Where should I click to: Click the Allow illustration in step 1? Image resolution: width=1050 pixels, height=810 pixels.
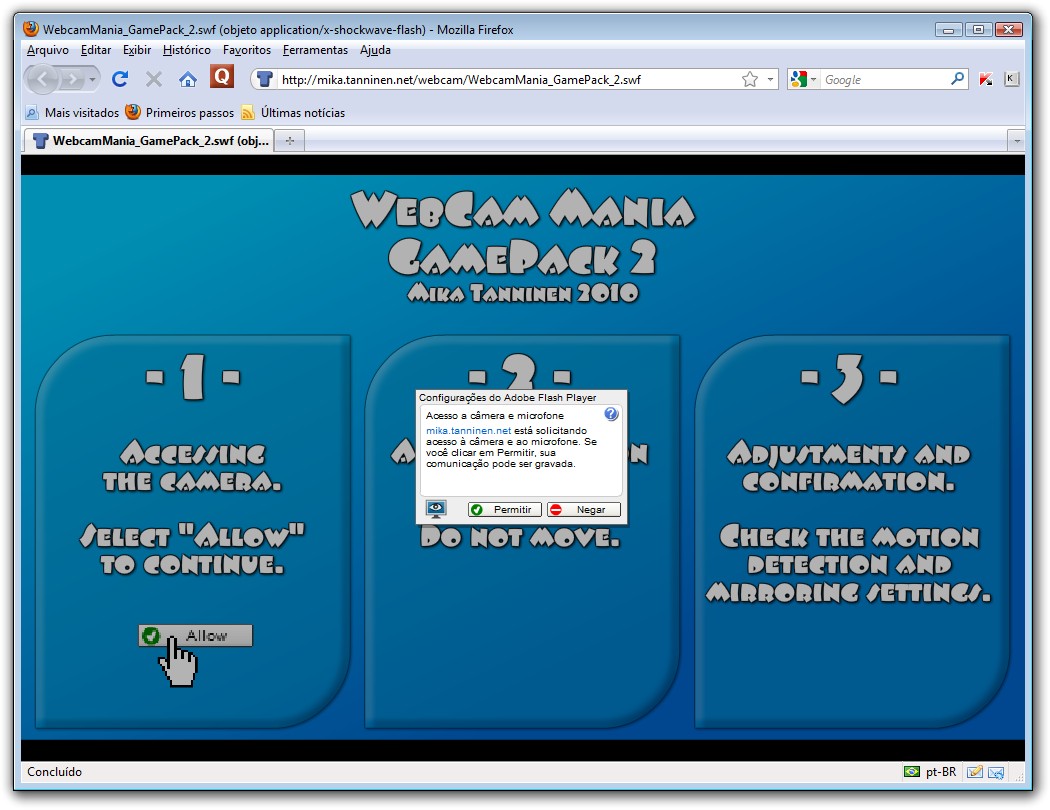[x=196, y=635]
